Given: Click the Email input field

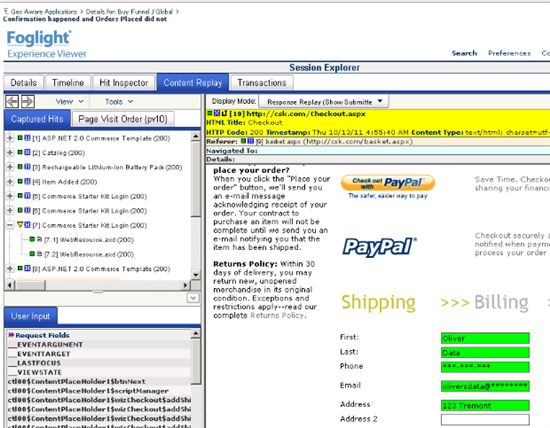Looking at the screenshot, I should coord(485,386).
